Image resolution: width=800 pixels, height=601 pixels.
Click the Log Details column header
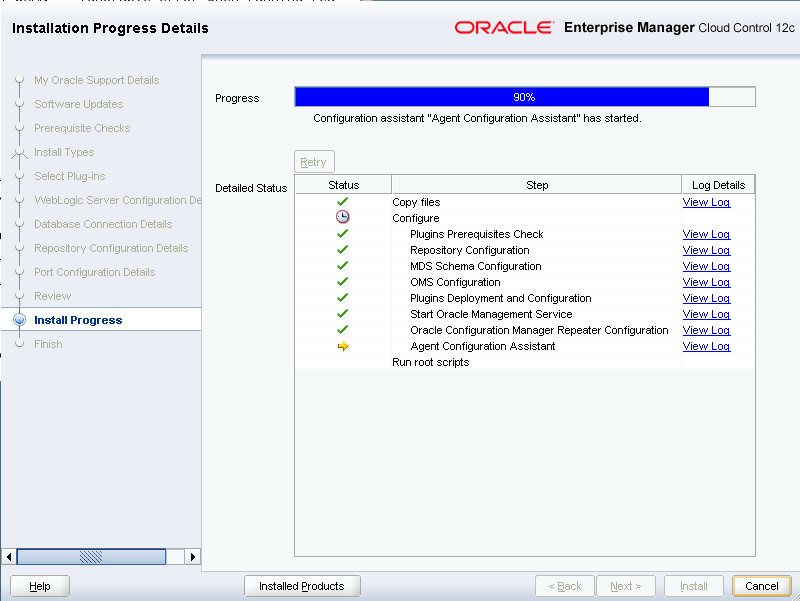coord(718,185)
